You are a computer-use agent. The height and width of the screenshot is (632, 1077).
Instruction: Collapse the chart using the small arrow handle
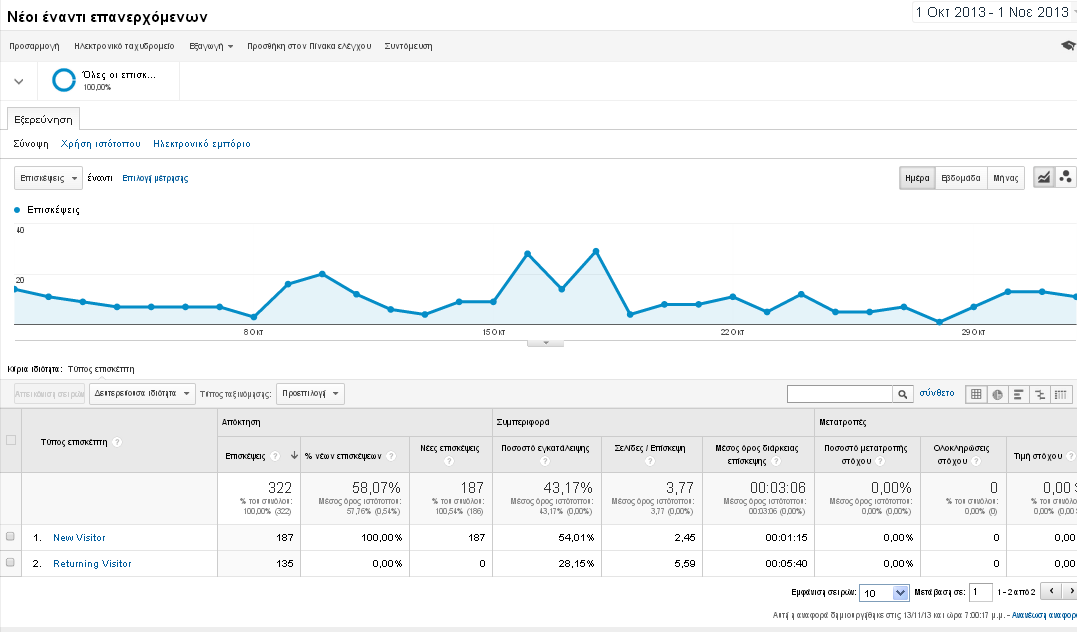click(x=545, y=342)
